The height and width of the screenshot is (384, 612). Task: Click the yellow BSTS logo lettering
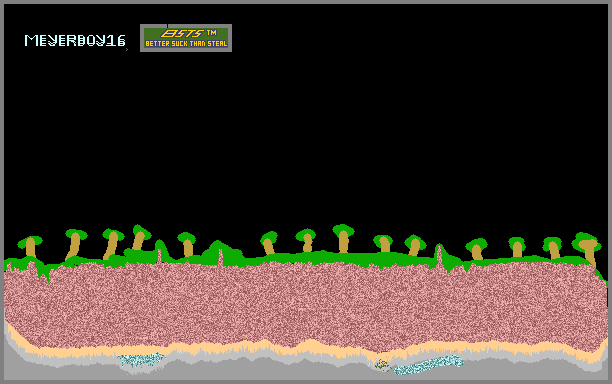(182, 33)
